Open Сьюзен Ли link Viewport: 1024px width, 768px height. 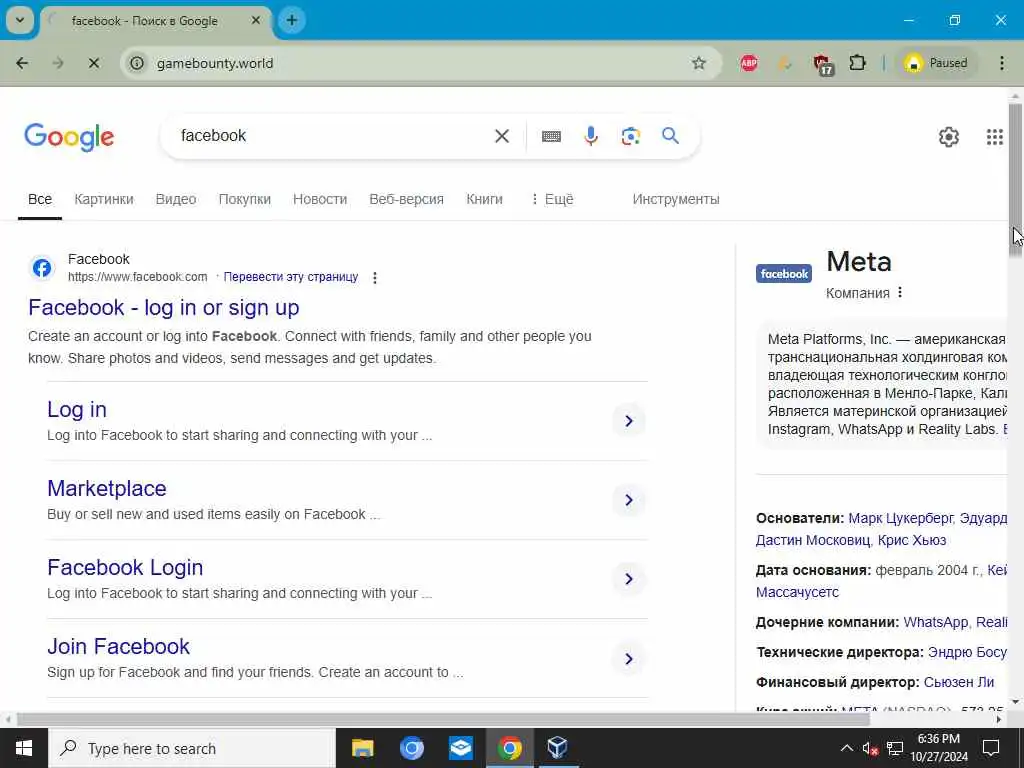959,682
